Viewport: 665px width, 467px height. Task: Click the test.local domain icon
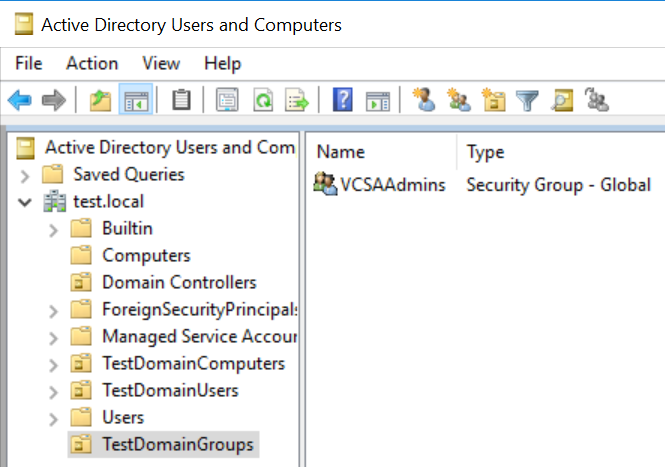click(55, 201)
